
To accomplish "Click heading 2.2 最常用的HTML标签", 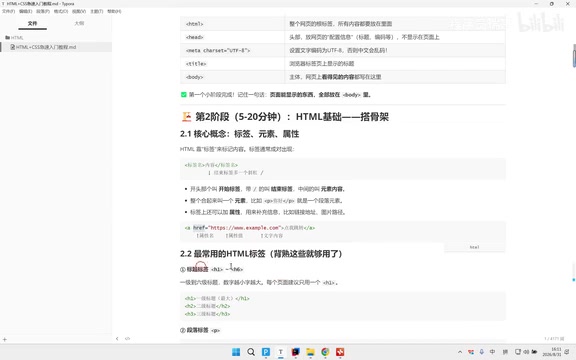I will [x=261, y=254].
